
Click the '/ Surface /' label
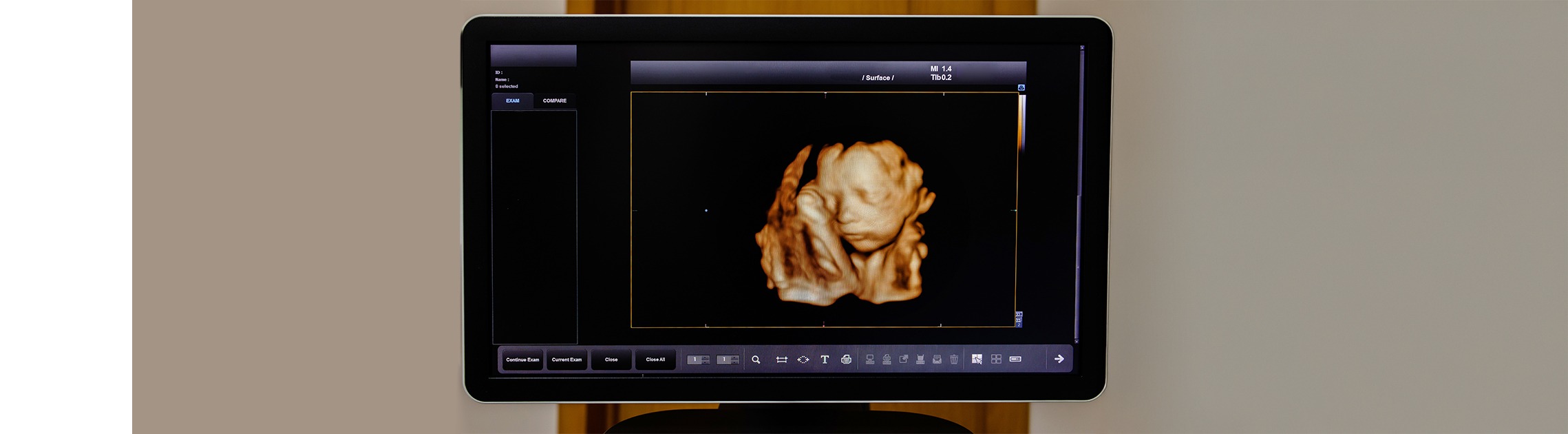878,78
